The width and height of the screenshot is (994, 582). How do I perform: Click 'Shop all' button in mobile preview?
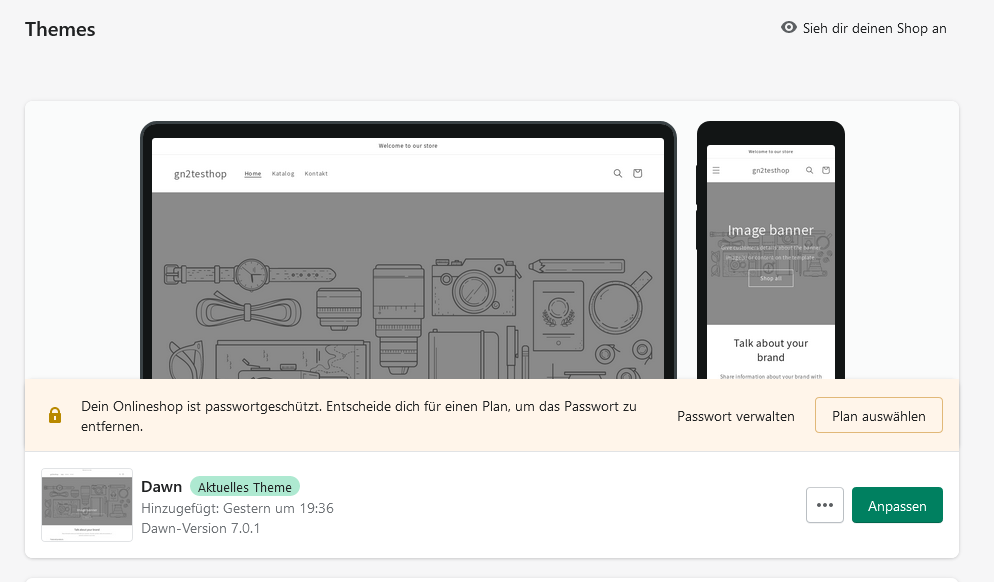click(771, 278)
